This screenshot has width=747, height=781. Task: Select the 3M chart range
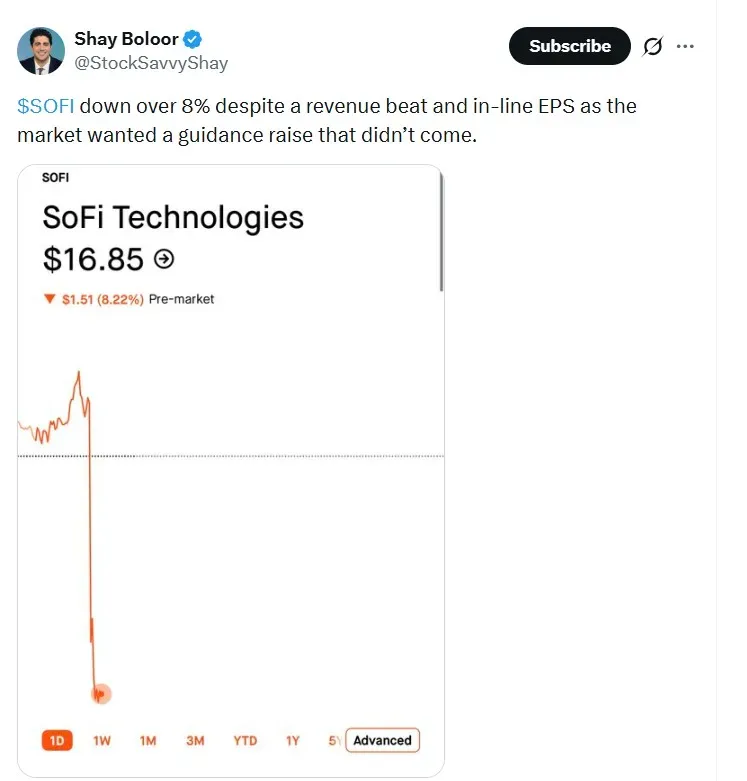[195, 740]
